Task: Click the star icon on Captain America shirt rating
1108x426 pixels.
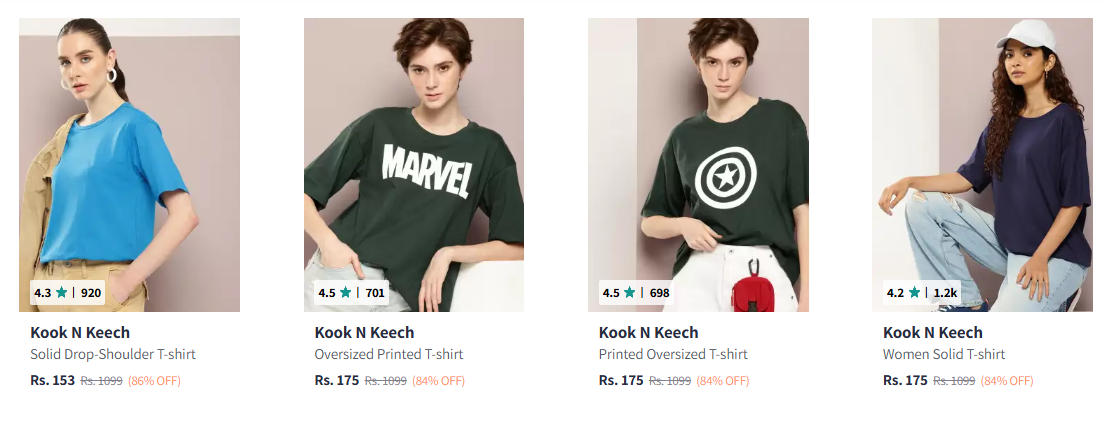Action: (630, 293)
